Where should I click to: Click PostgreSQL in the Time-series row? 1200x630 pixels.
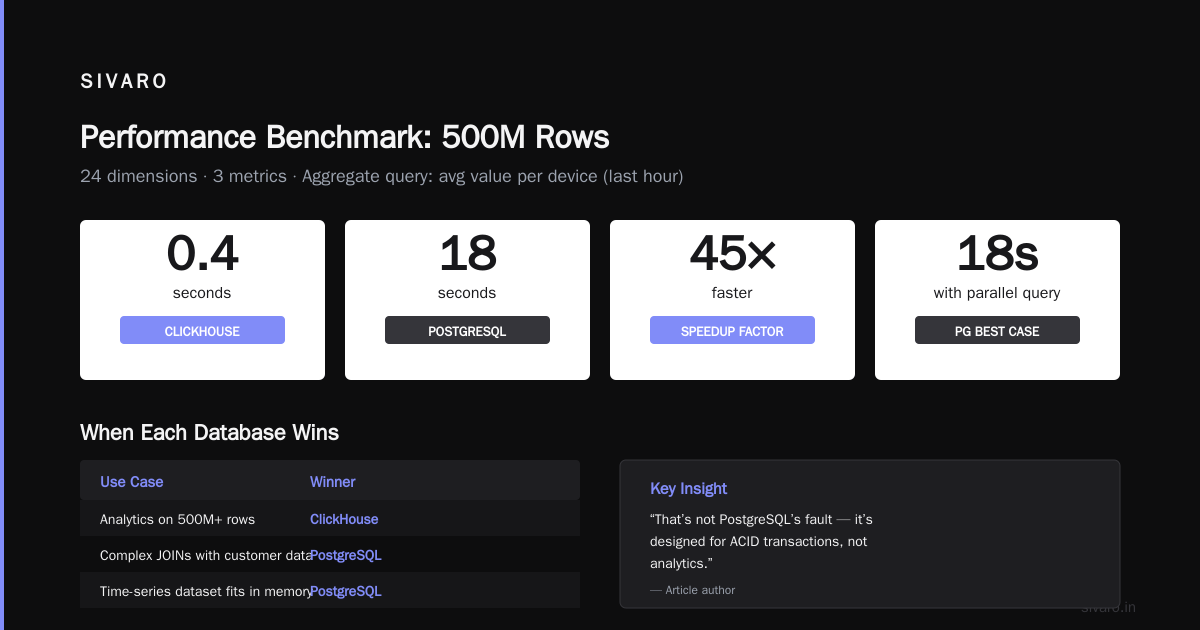coord(346,591)
